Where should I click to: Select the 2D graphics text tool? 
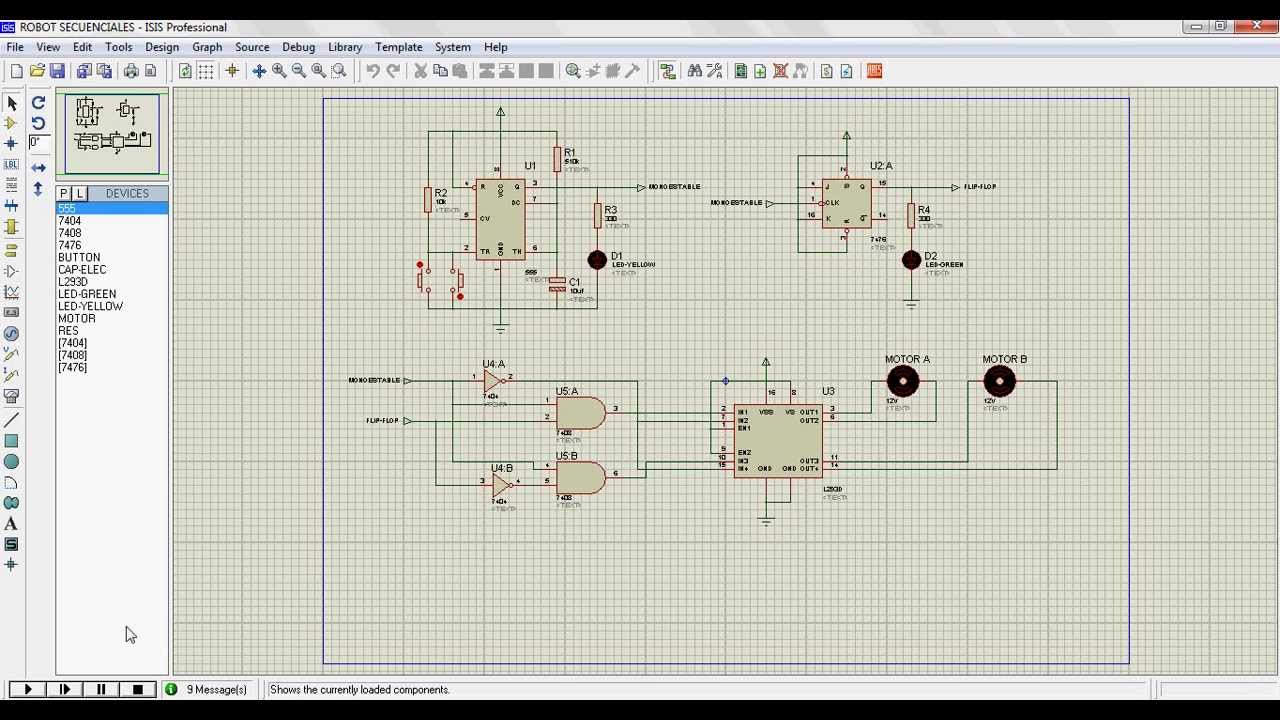(12, 524)
